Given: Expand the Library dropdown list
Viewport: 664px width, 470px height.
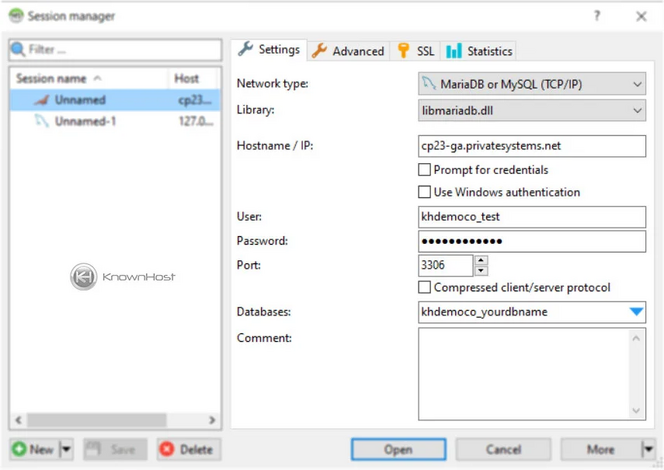Looking at the screenshot, I should (x=637, y=110).
